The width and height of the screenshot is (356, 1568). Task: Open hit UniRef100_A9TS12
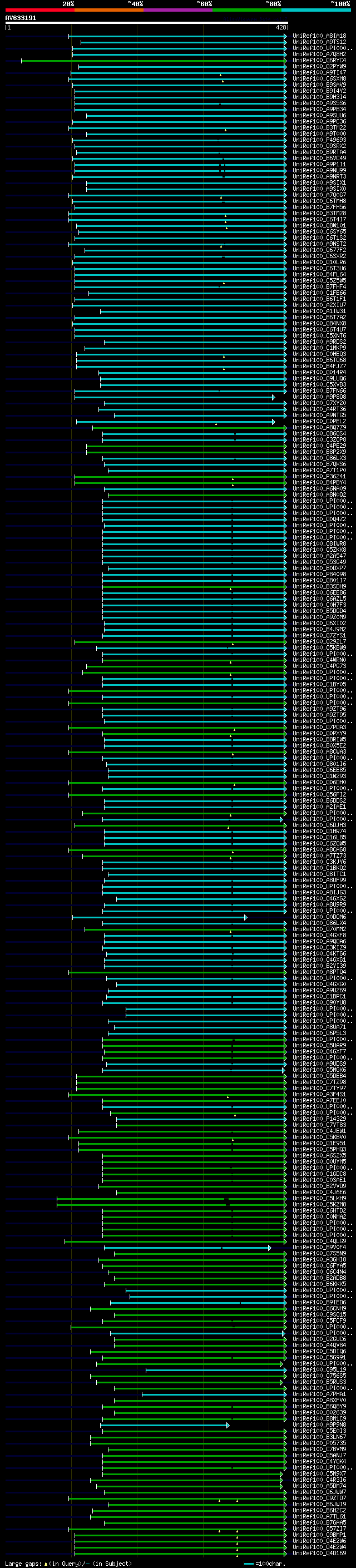319,42
